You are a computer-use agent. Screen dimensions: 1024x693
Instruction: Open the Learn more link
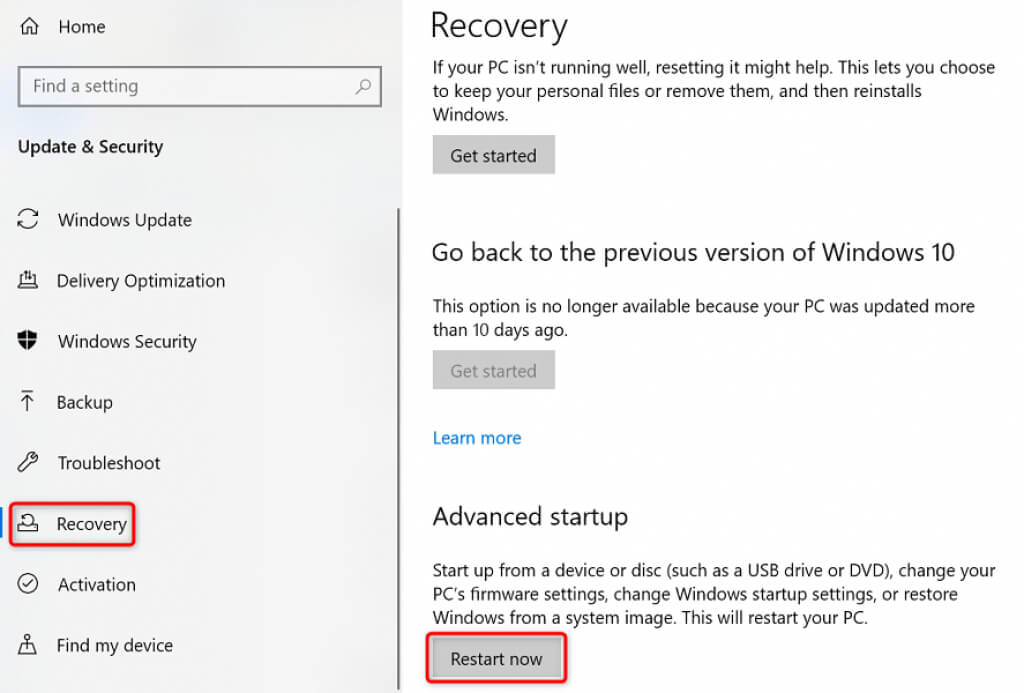pos(476,438)
